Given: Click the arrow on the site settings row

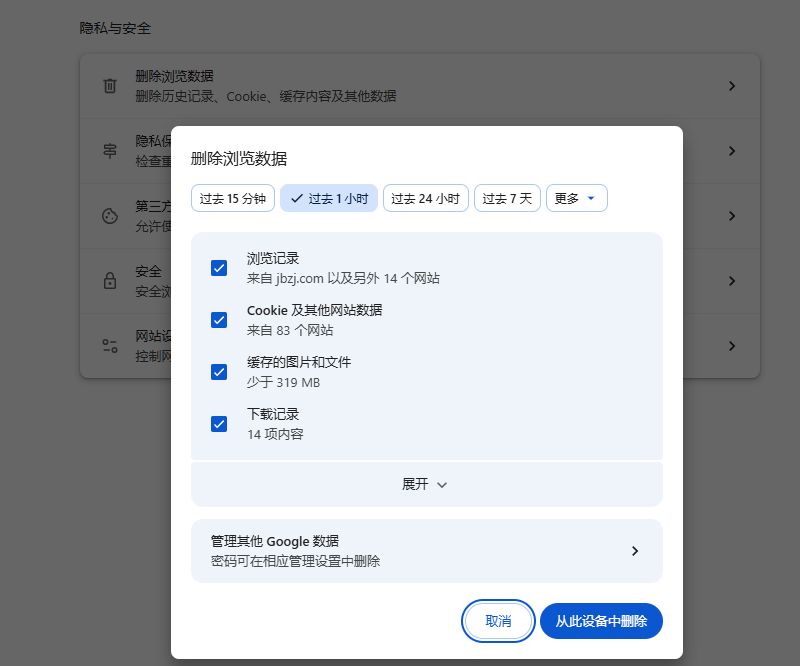Looking at the screenshot, I should [732, 346].
